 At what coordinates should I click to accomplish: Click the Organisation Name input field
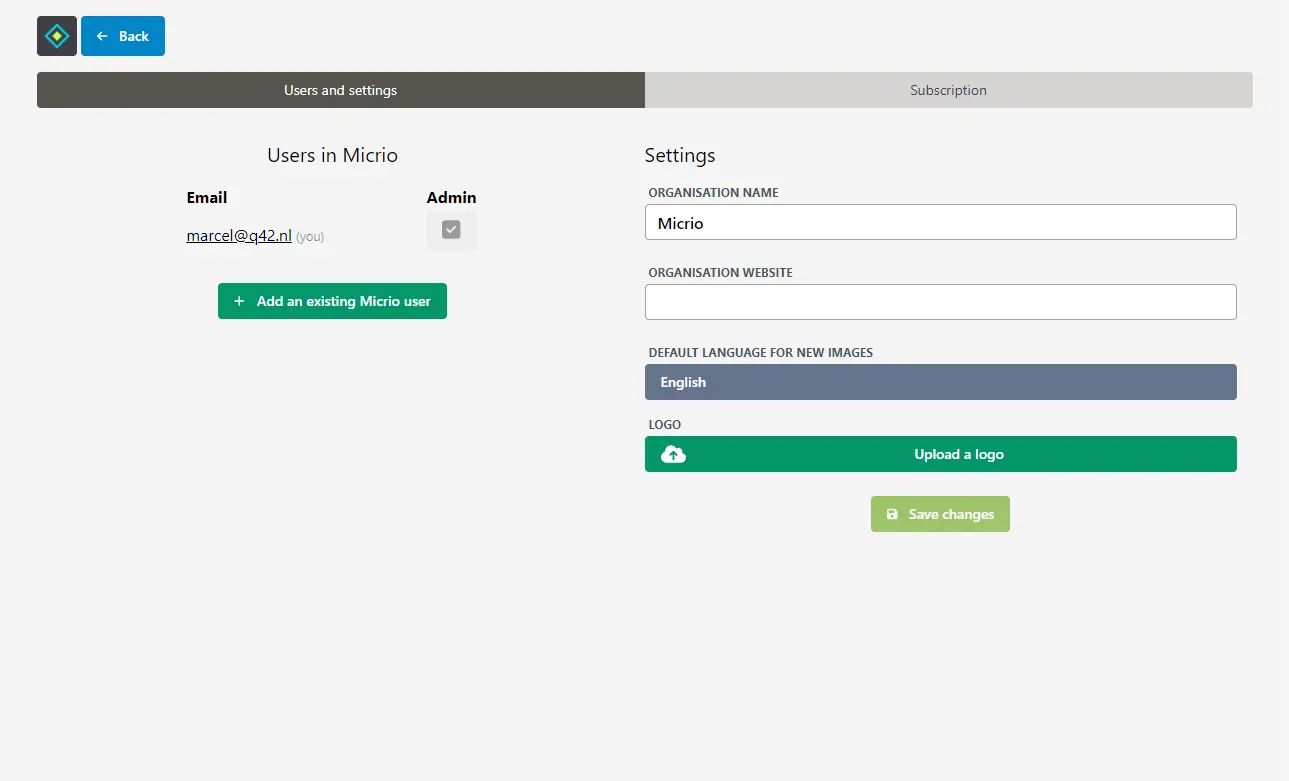940,222
